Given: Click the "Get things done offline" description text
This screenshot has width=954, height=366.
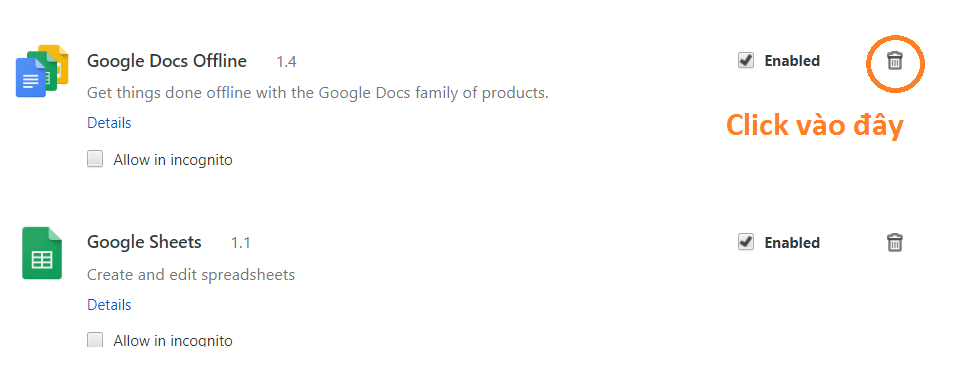Looking at the screenshot, I should pos(318,93).
